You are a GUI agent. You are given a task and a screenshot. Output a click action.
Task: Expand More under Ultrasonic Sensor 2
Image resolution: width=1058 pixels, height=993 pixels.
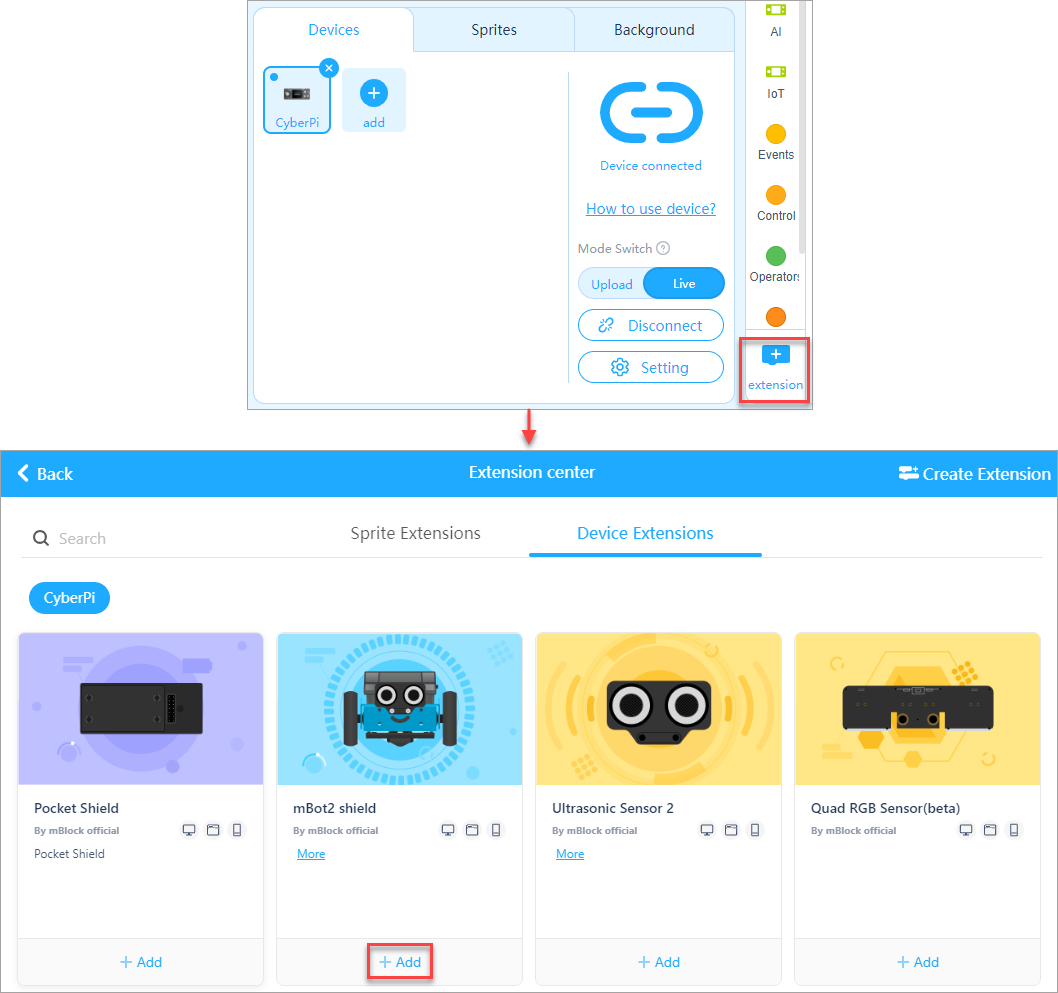click(570, 854)
